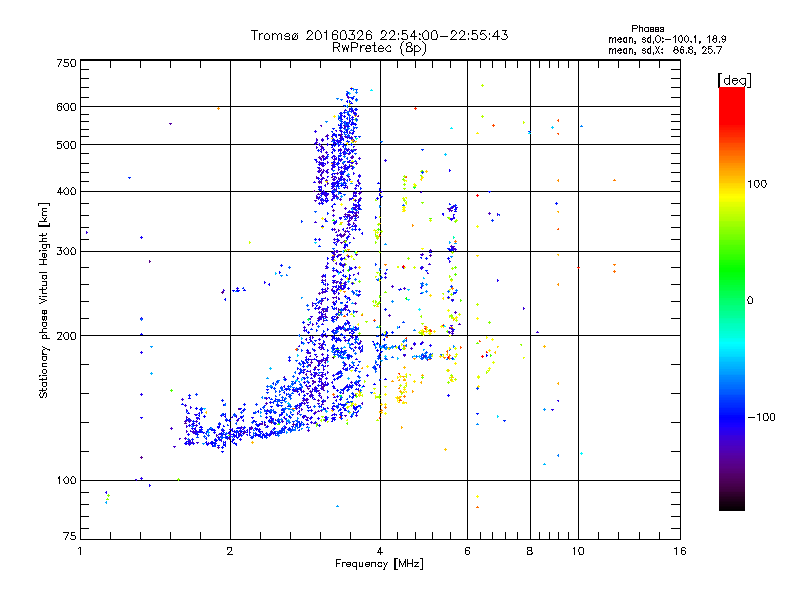Click the y-axis tick label "400"
The image size is (800, 600).
(x=66, y=192)
